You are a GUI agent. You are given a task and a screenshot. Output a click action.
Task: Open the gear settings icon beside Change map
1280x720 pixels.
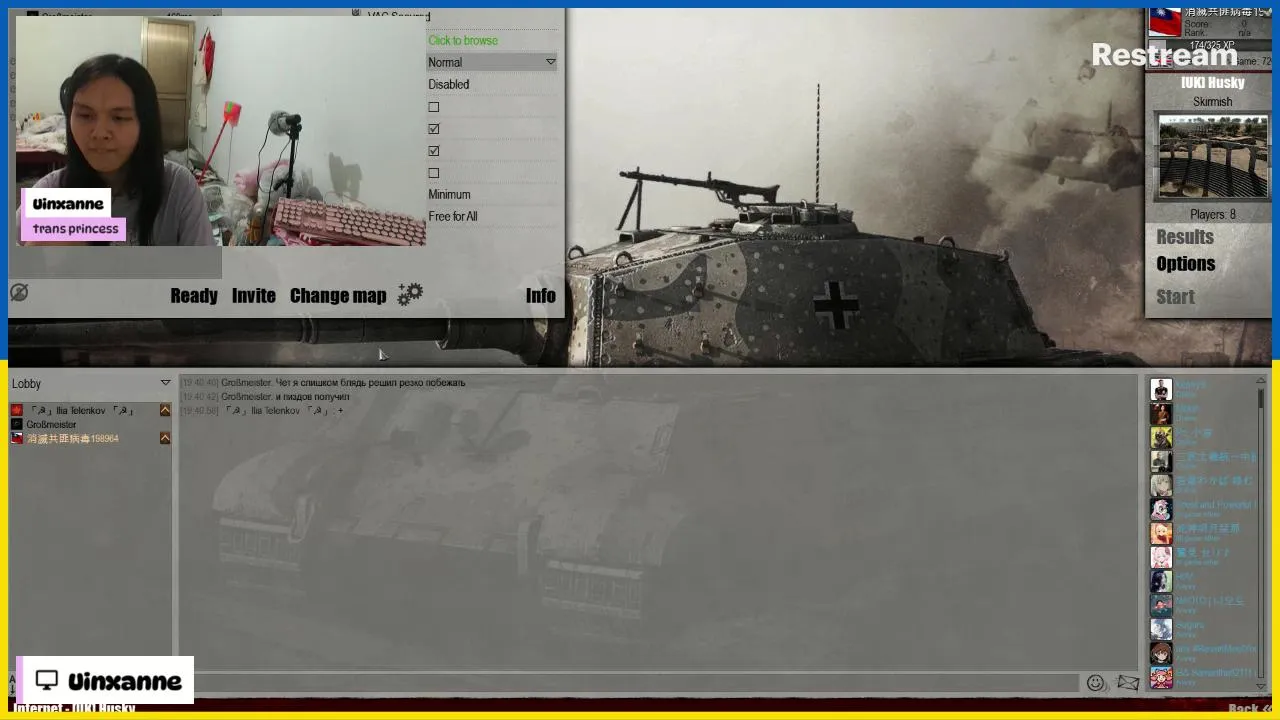point(410,294)
